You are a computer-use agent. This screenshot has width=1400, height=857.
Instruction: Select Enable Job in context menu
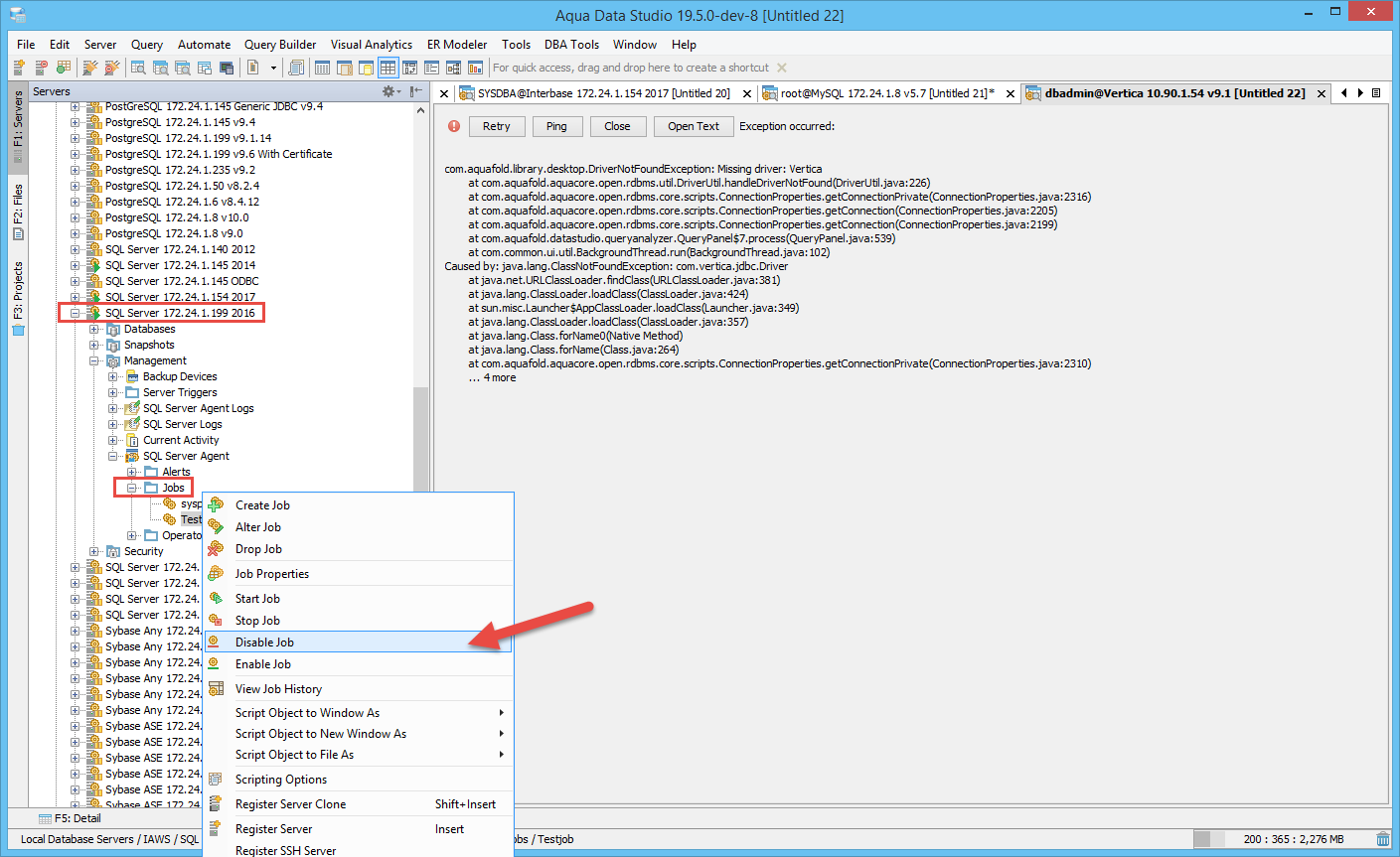[359, 664]
